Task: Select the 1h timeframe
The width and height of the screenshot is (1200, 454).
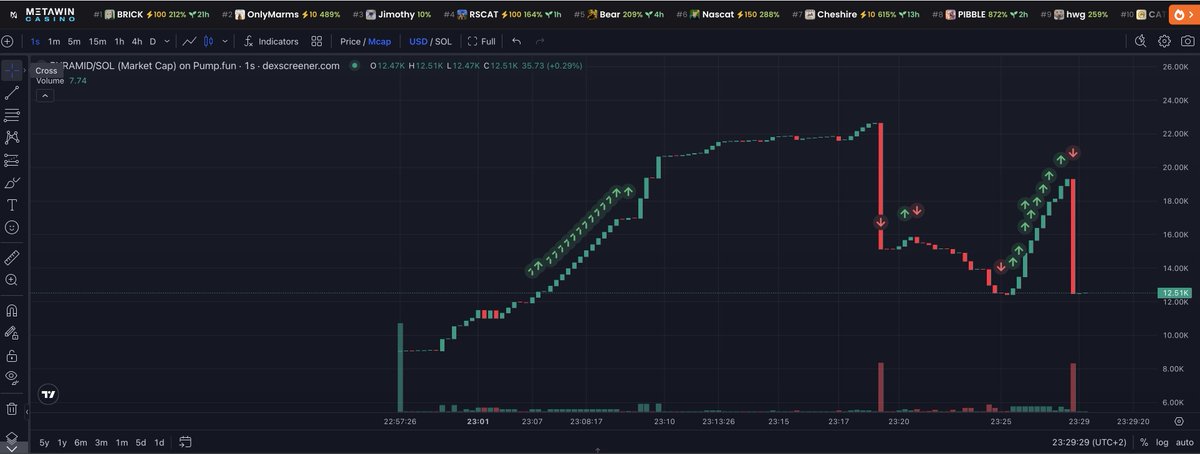Action: pos(120,41)
